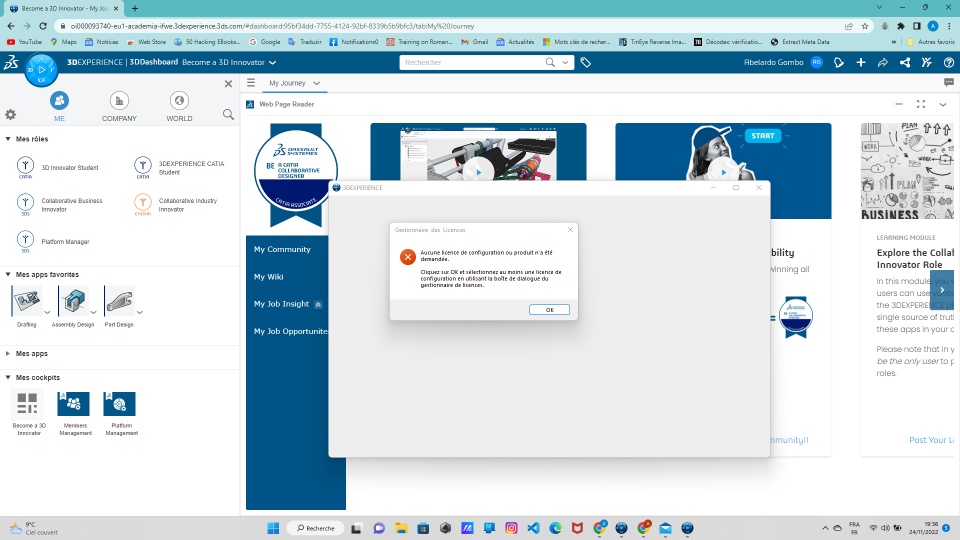
Task: Minimize the Web Page Reader widget
Action: [x=899, y=105]
